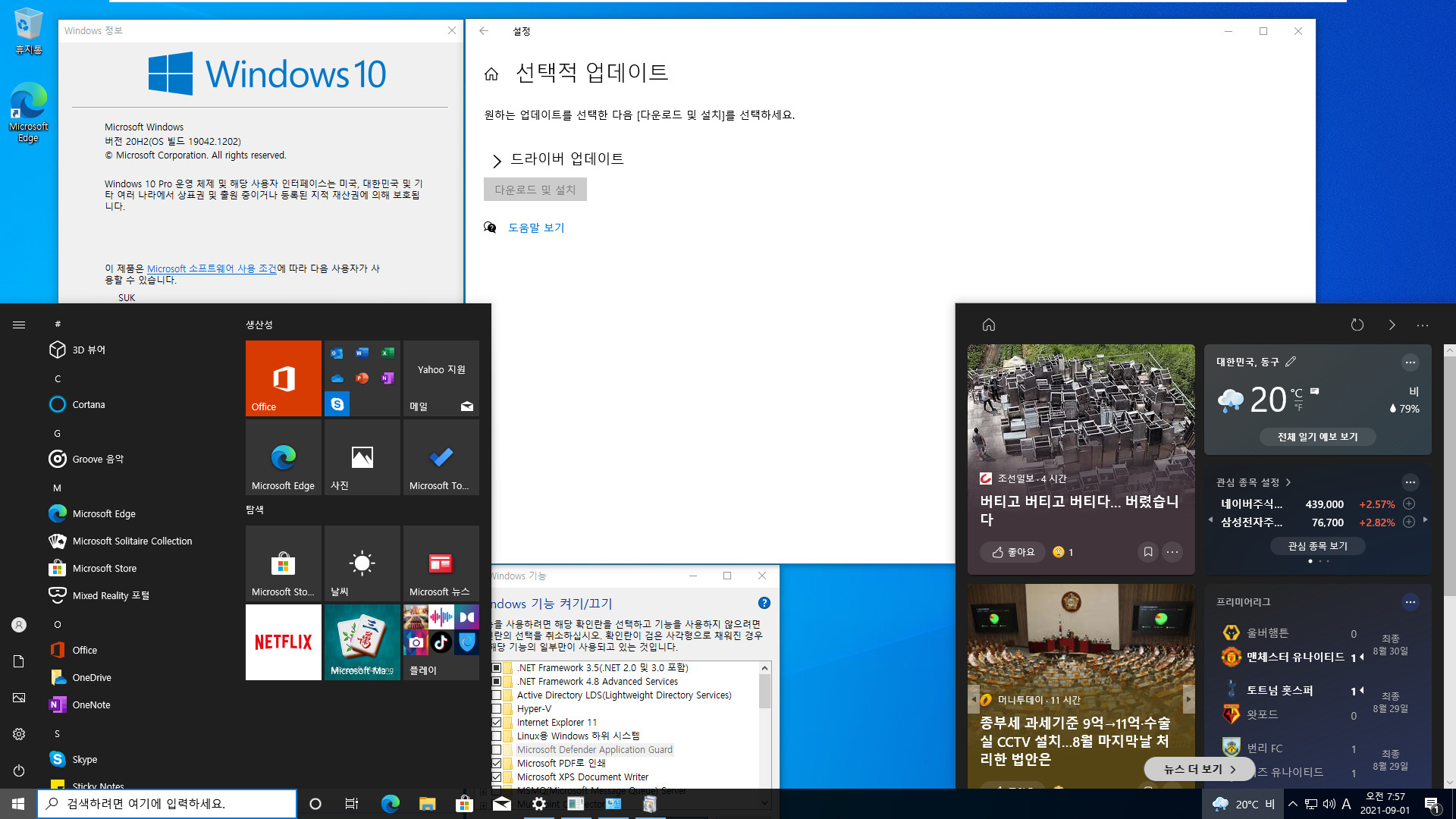Open Skype from app list
Viewport: 1456px width, 819px height.
86,758
